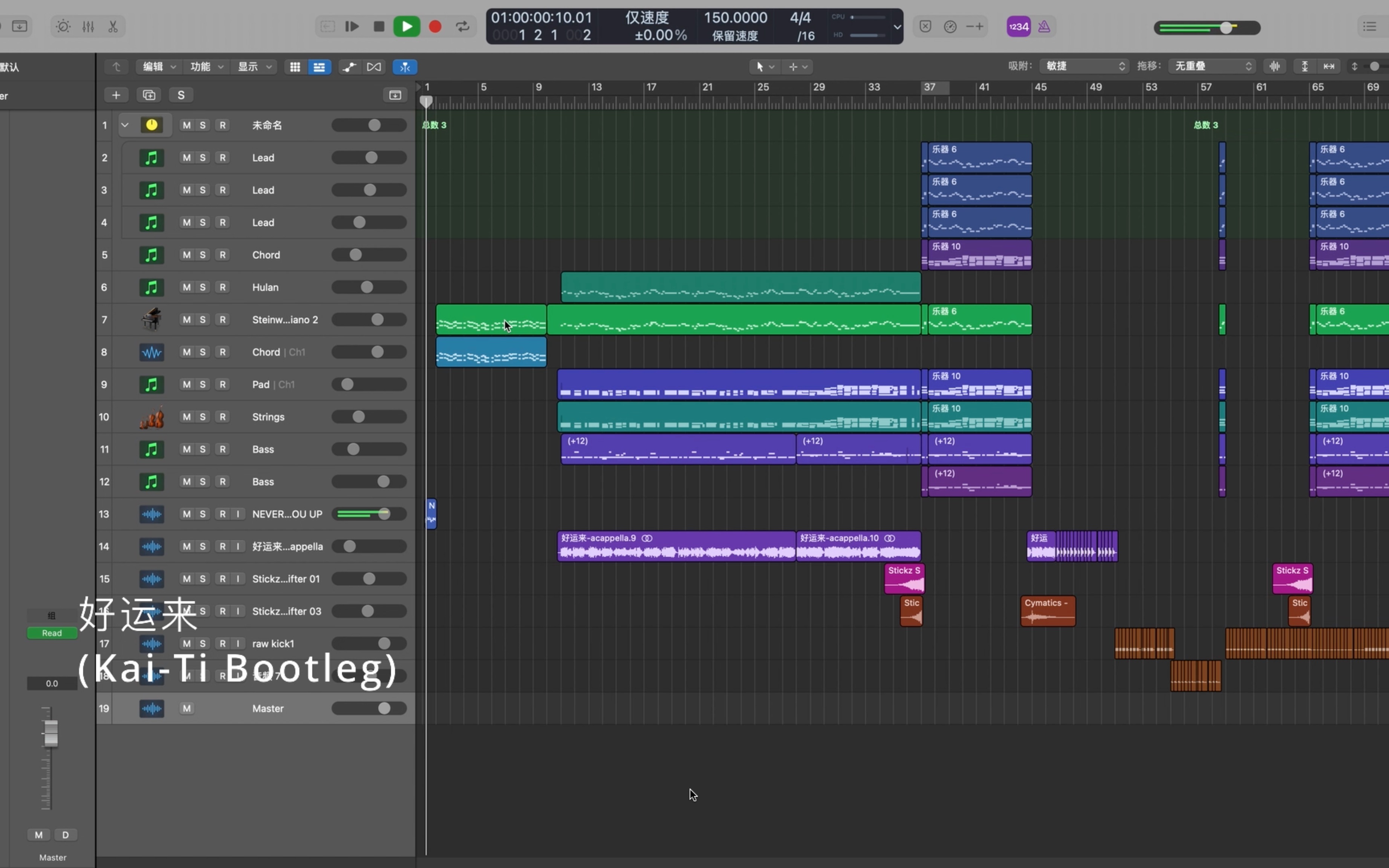
Task: Click the NEVER...OU UP track volume slider
Action: (x=369, y=514)
